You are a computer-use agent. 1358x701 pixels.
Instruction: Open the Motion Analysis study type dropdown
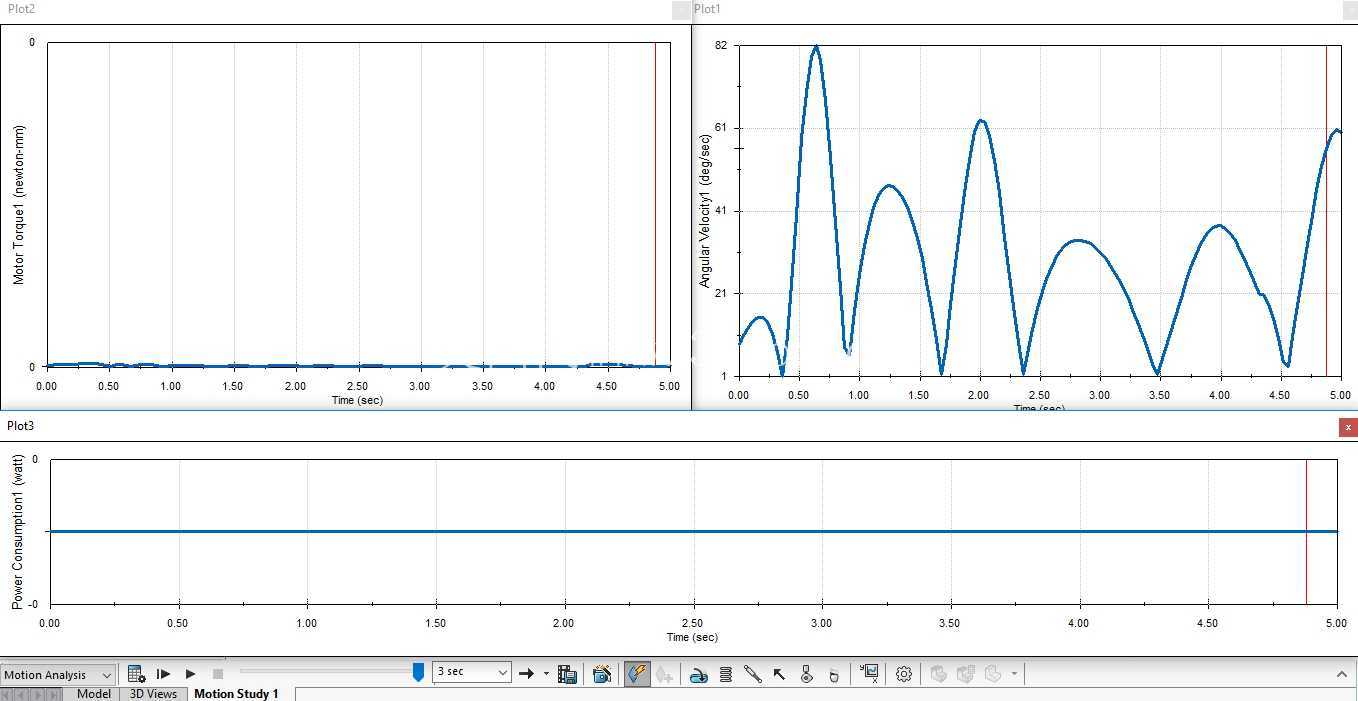click(59, 674)
